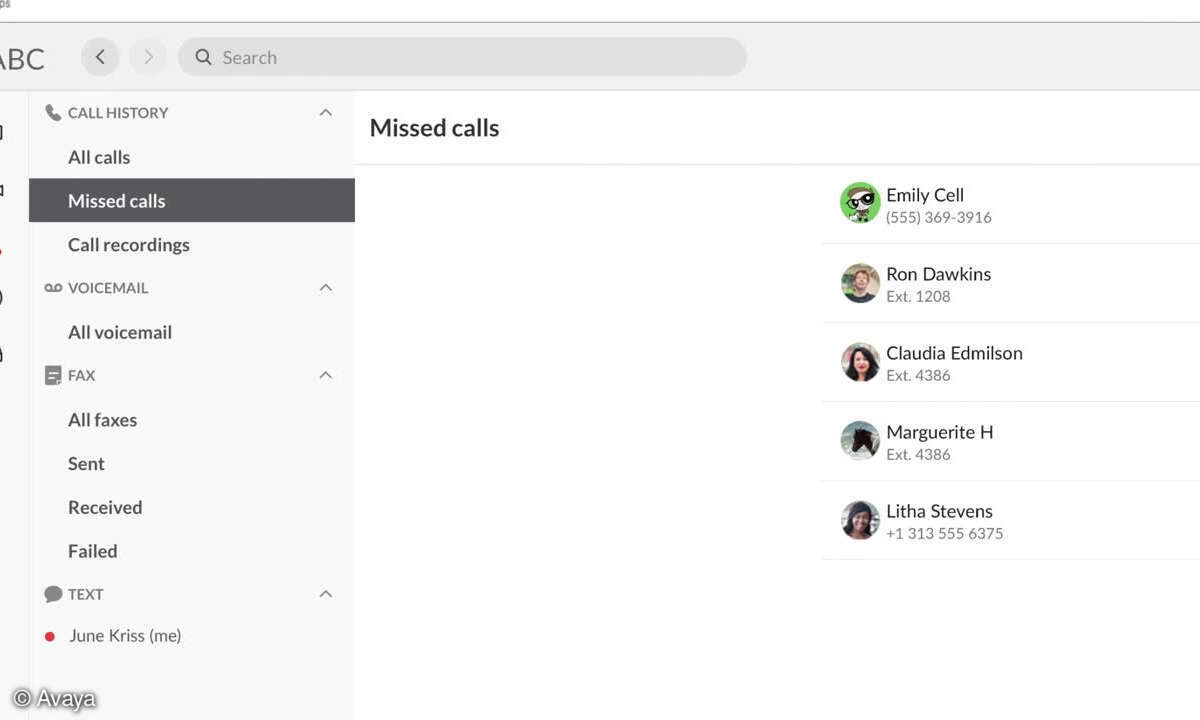
Task: Collapse the Fax section chevron
Action: [x=325, y=376]
